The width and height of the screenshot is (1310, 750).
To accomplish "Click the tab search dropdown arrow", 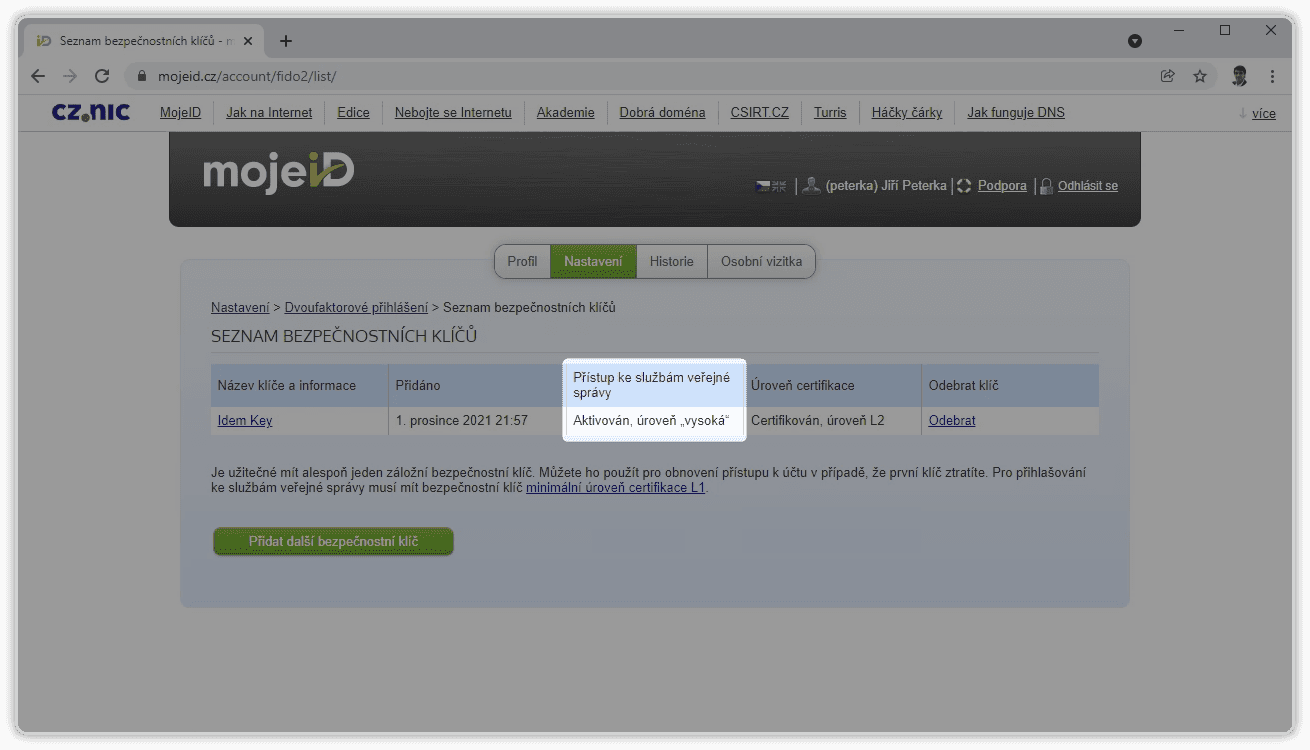I will click(x=1134, y=41).
